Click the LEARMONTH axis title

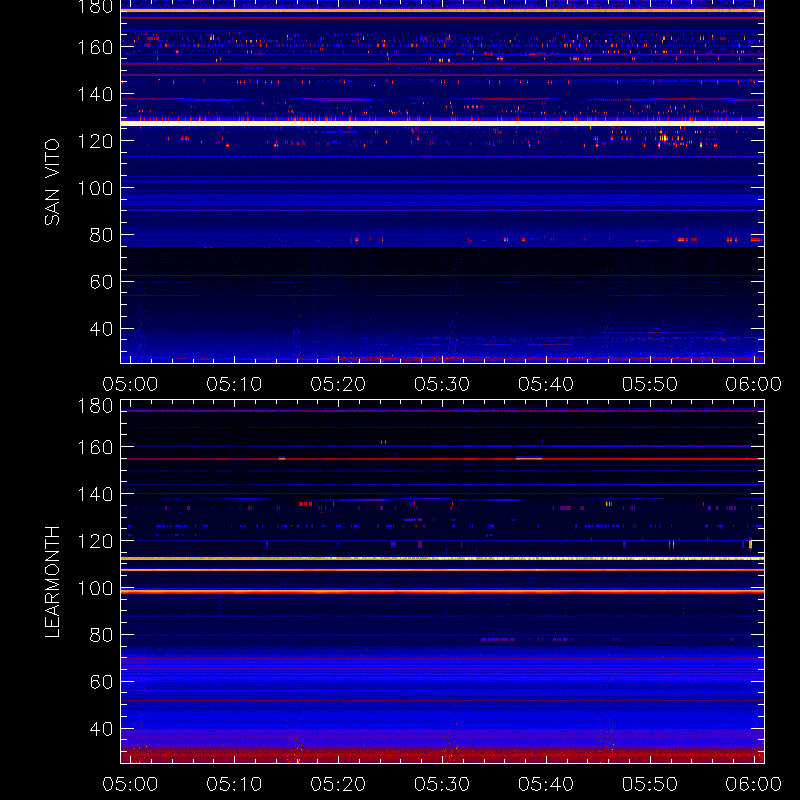[x=52, y=582]
